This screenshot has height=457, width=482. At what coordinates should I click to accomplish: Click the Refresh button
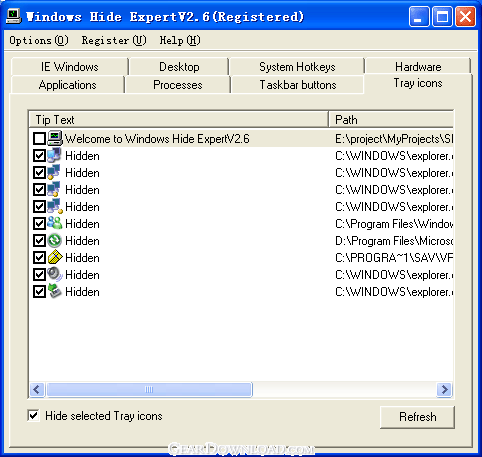[417, 417]
